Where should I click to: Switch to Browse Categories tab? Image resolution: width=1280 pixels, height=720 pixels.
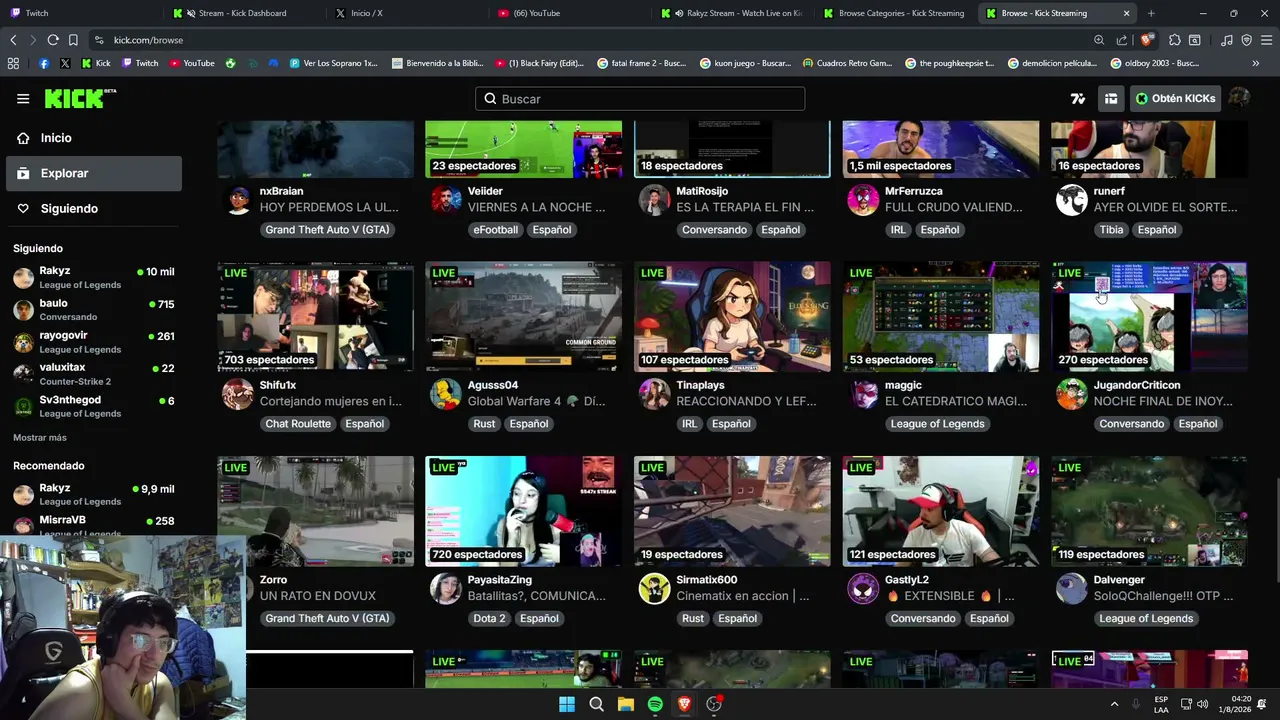coord(893,13)
